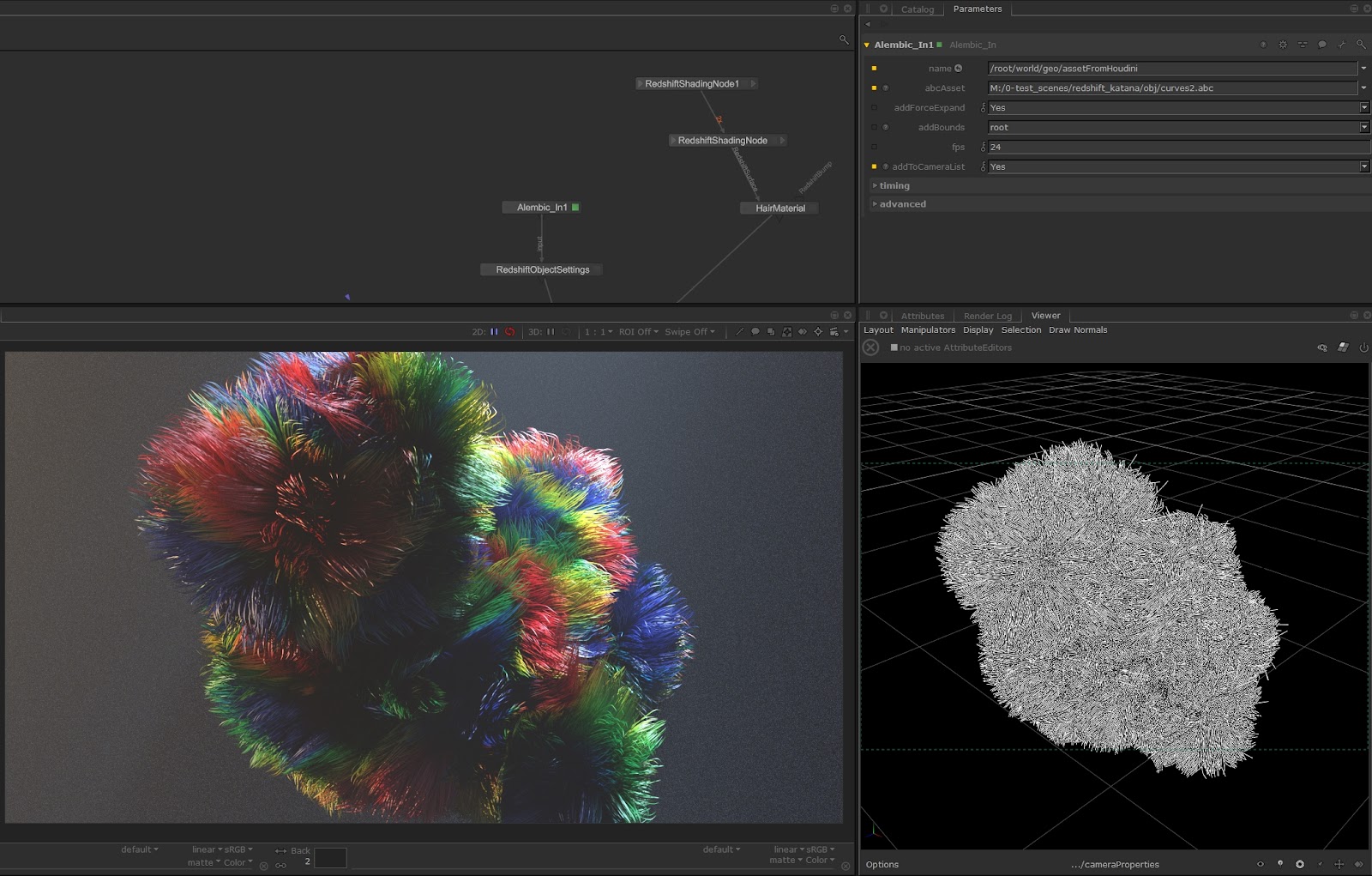Select the color picker eyedropper in monitor toolbar

tap(739, 332)
